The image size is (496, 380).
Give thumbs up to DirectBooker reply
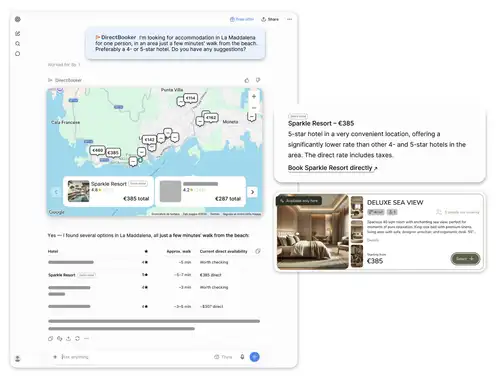[247, 80]
